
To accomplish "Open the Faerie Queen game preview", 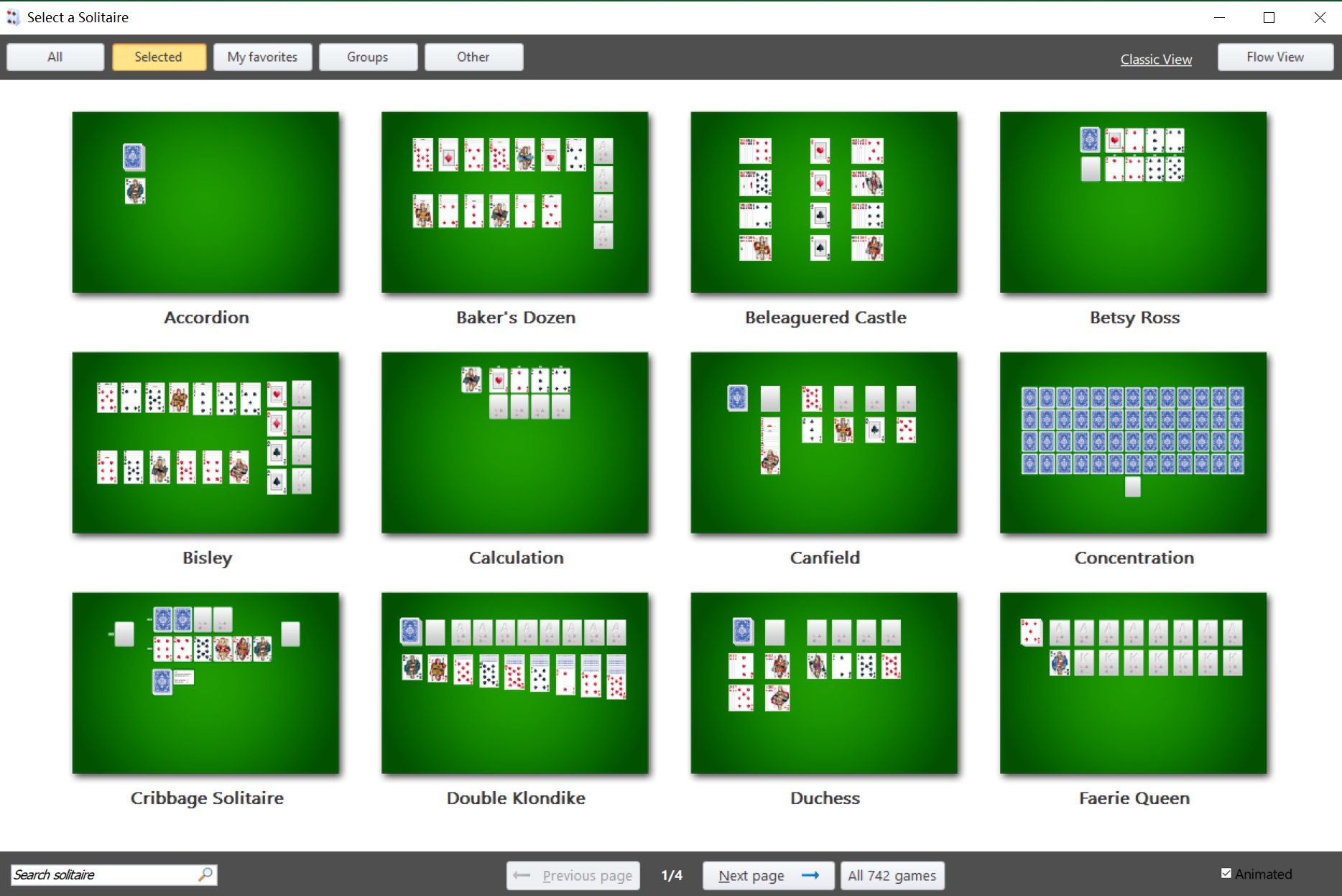I will (1133, 683).
